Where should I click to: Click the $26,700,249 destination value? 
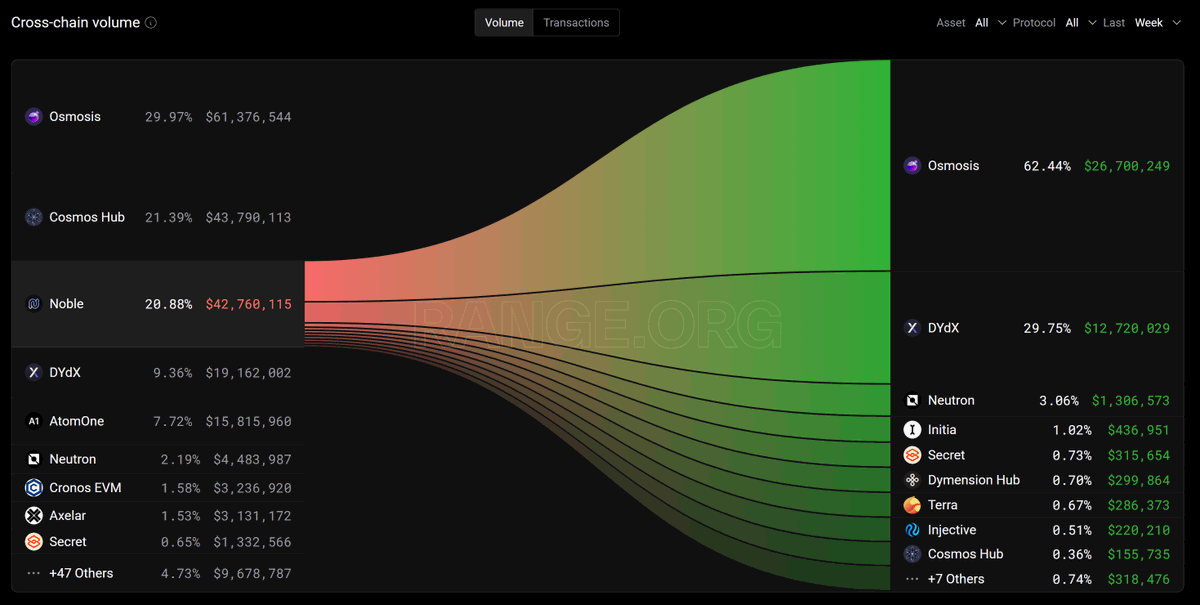(1127, 166)
